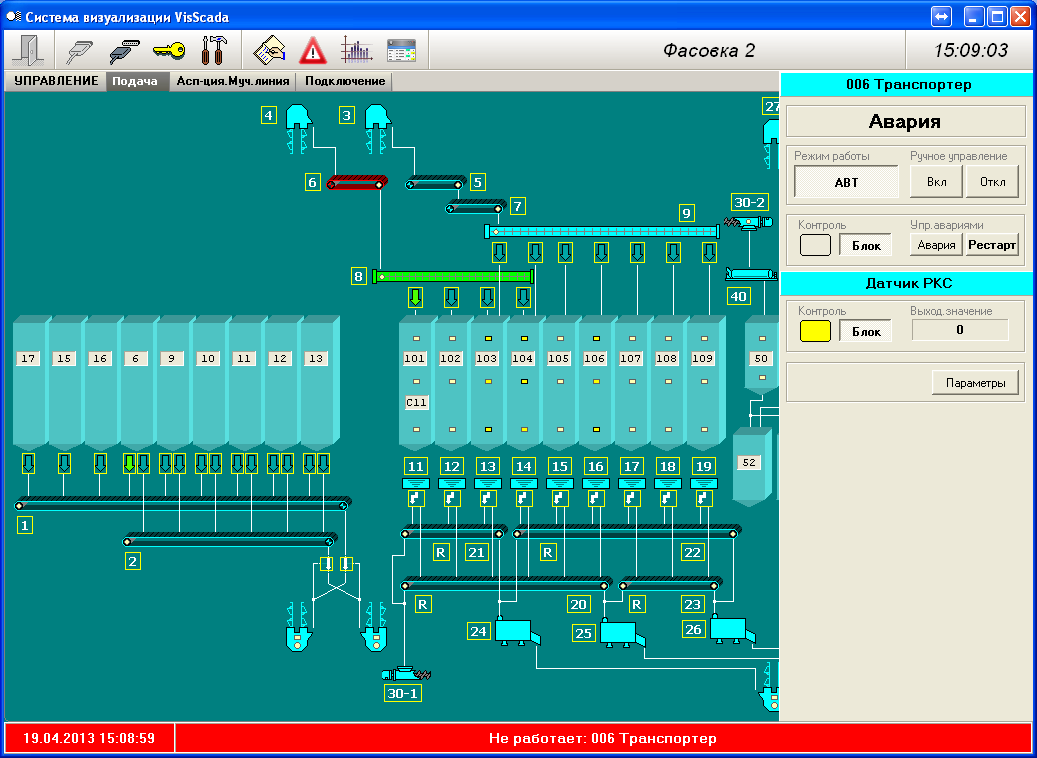Click the machine icon labeled 24
Viewport: 1037px width, 758px height.
514,631
